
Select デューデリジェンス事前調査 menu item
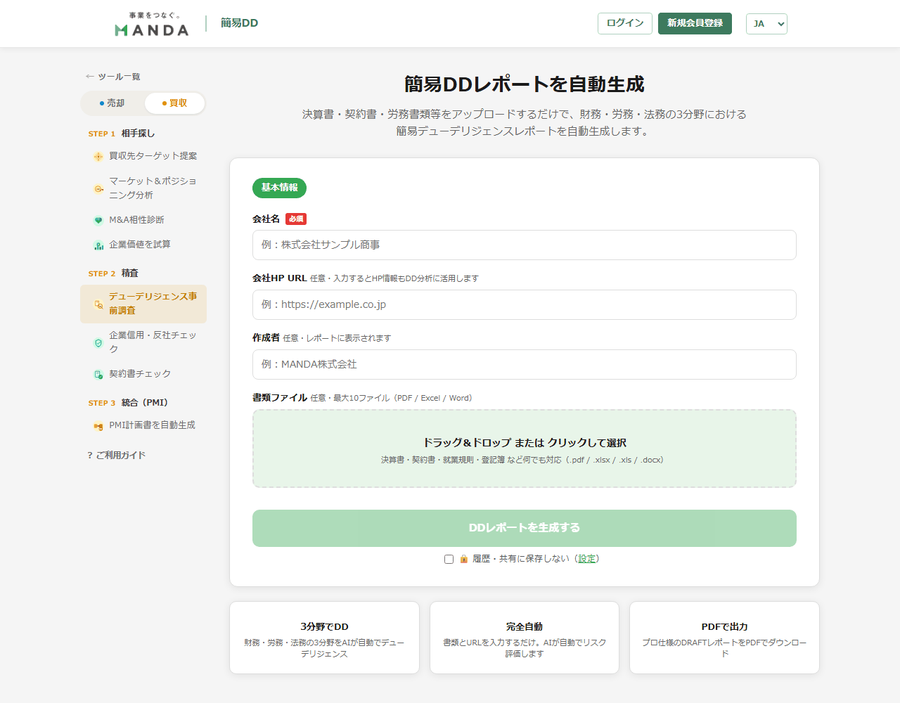[143, 304]
